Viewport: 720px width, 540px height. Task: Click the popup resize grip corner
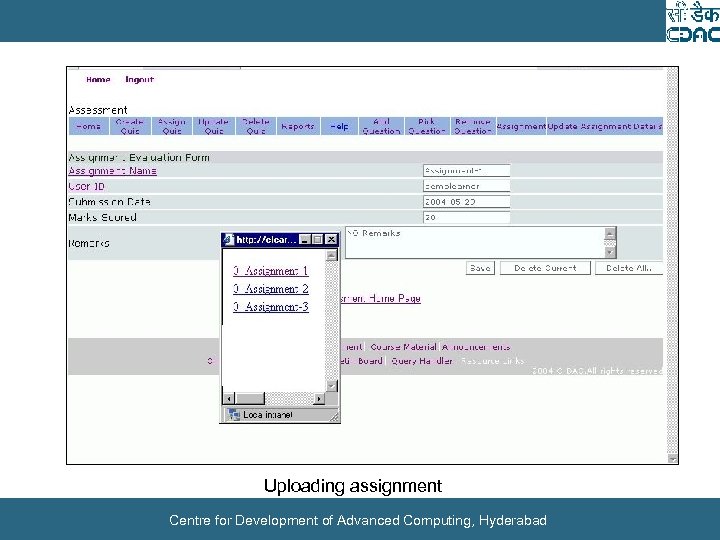(x=334, y=416)
